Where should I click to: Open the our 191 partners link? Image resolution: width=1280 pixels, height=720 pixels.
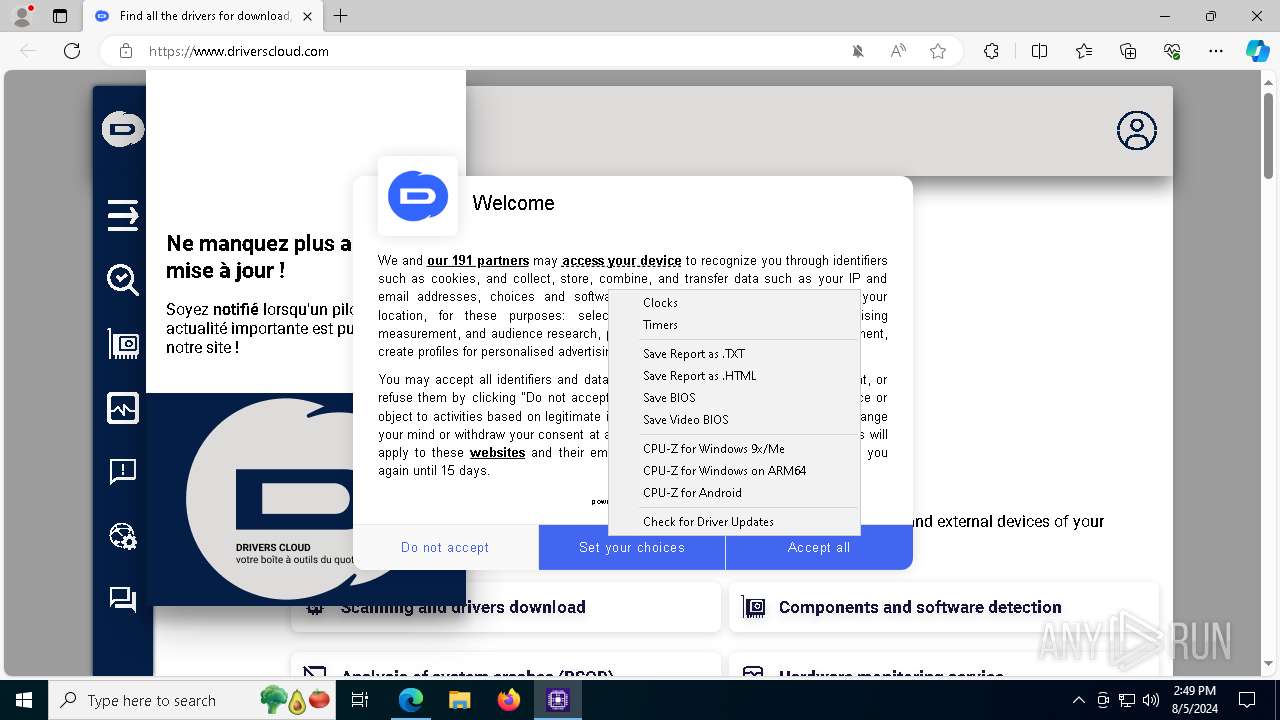click(478, 261)
